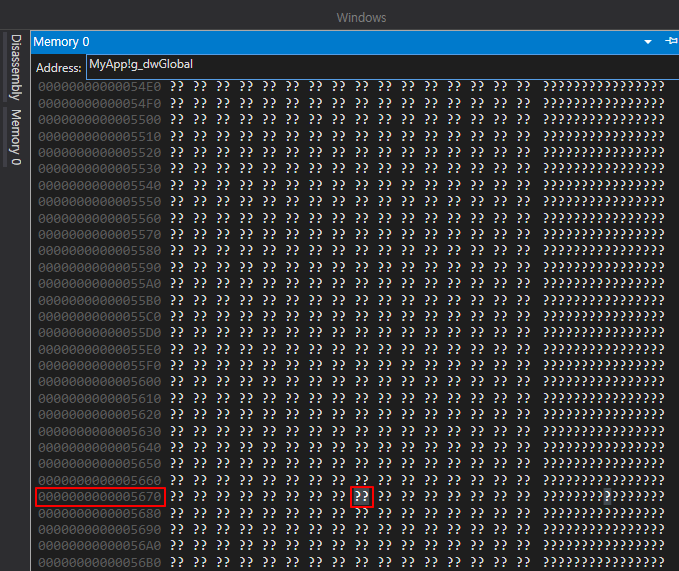The width and height of the screenshot is (679, 571).
Task: Select address 0000000000005590
Action: [100, 267]
